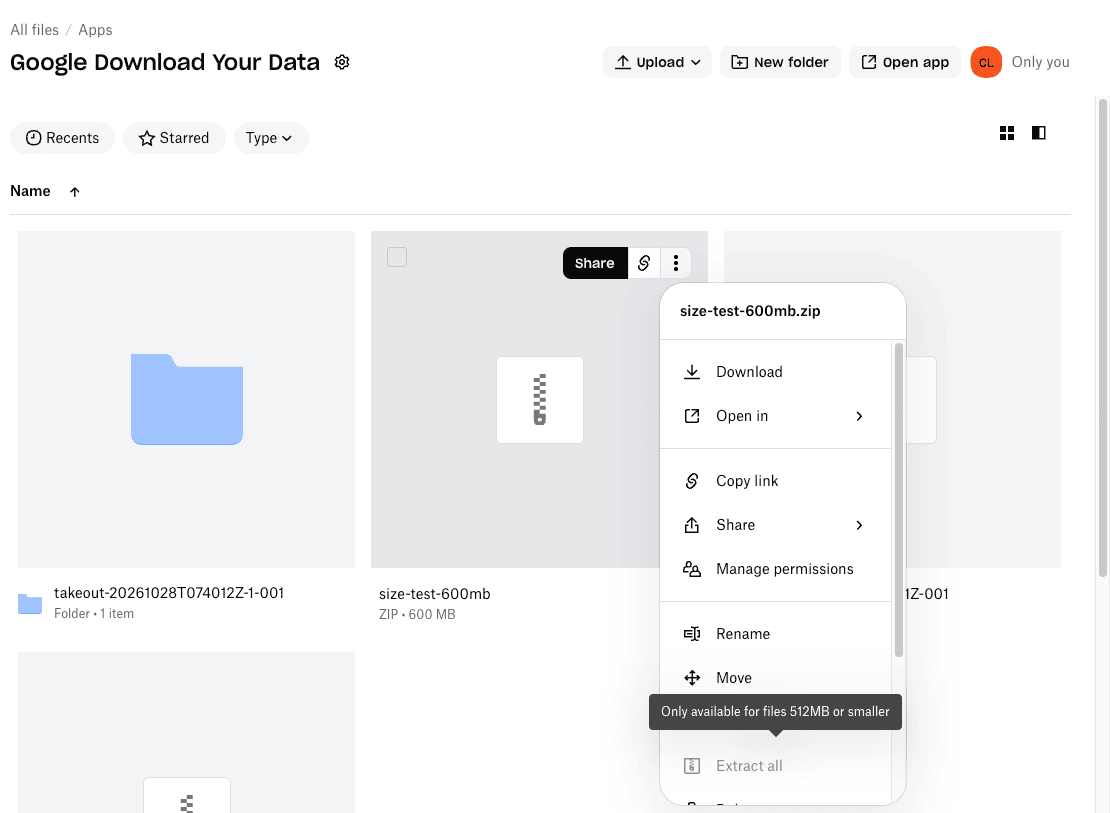Image resolution: width=1110 pixels, height=813 pixels.
Task: Switch to grid view icon
Action: click(1007, 133)
